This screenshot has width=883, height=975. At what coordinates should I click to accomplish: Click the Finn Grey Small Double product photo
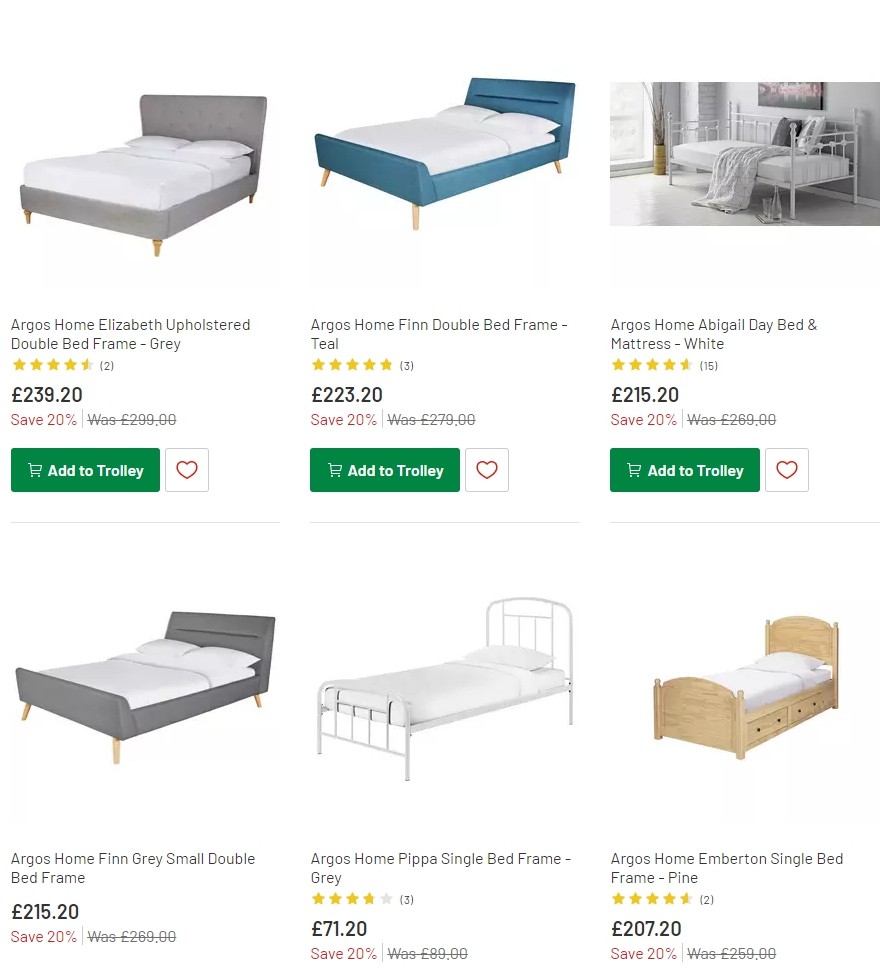point(145,690)
